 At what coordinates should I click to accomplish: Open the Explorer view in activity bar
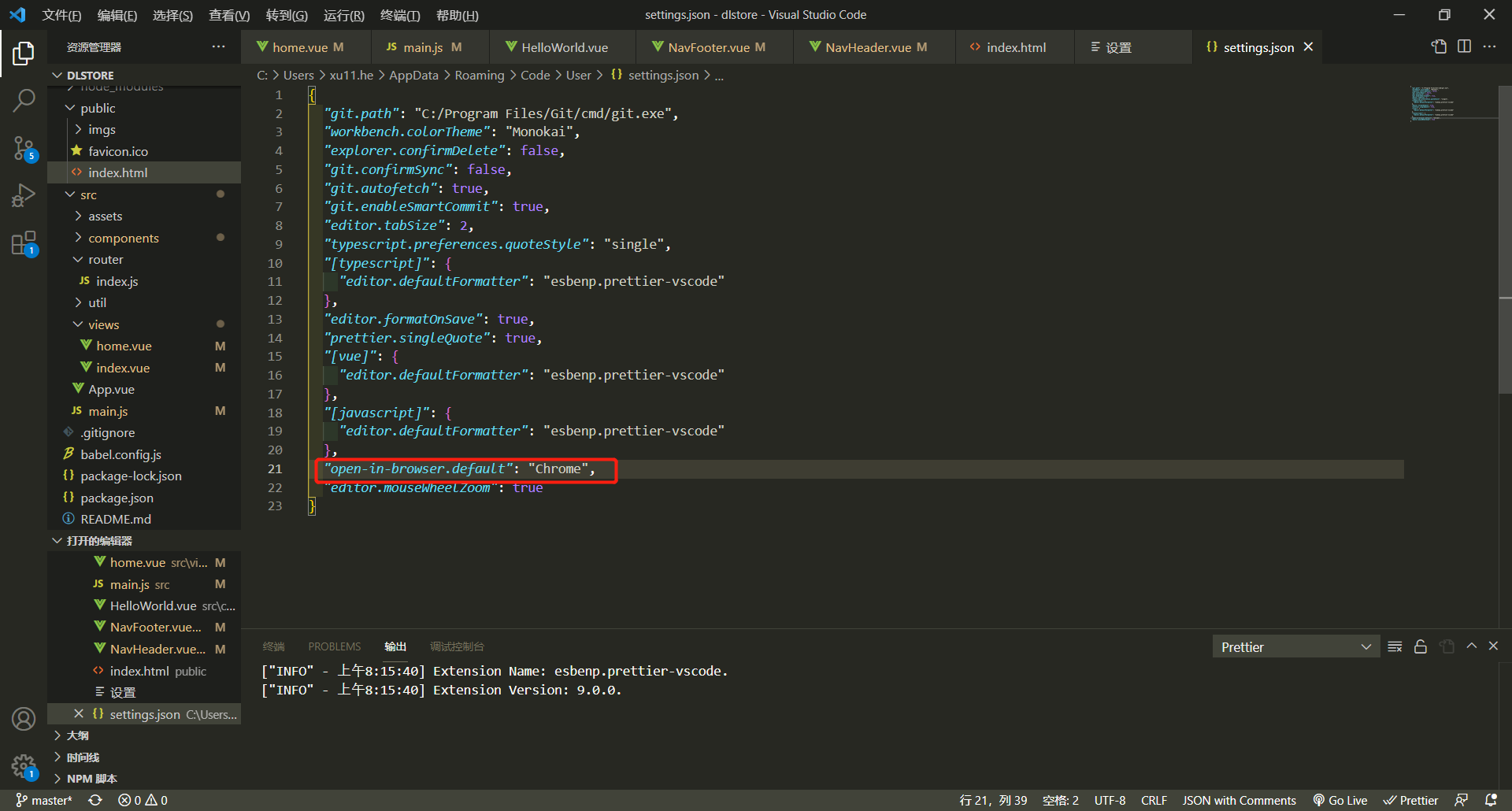(x=24, y=54)
